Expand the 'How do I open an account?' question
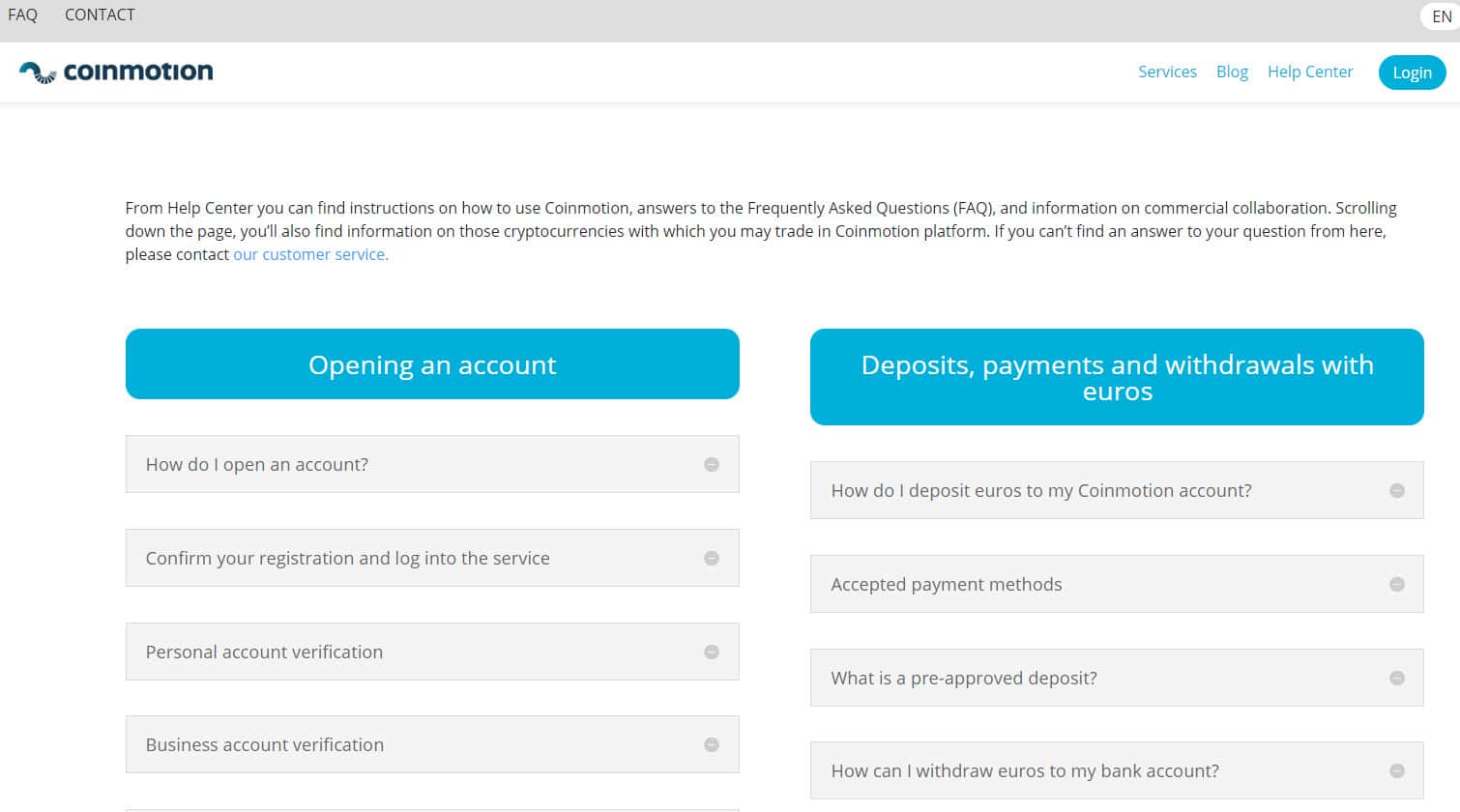This screenshot has width=1460, height=812. (x=257, y=465)
